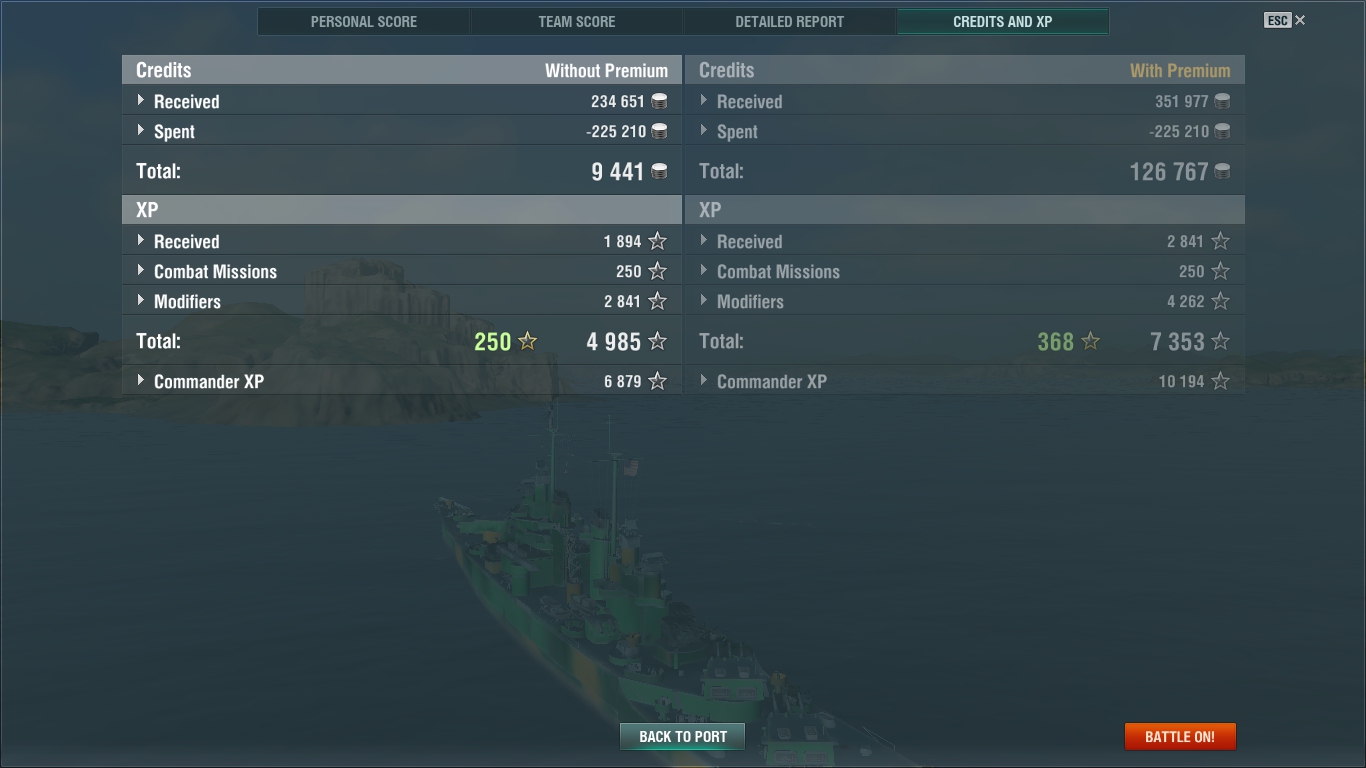1366x768 pixels.
Task: Click the yellow star beside 250 free XP
Action: click(527, 341)
